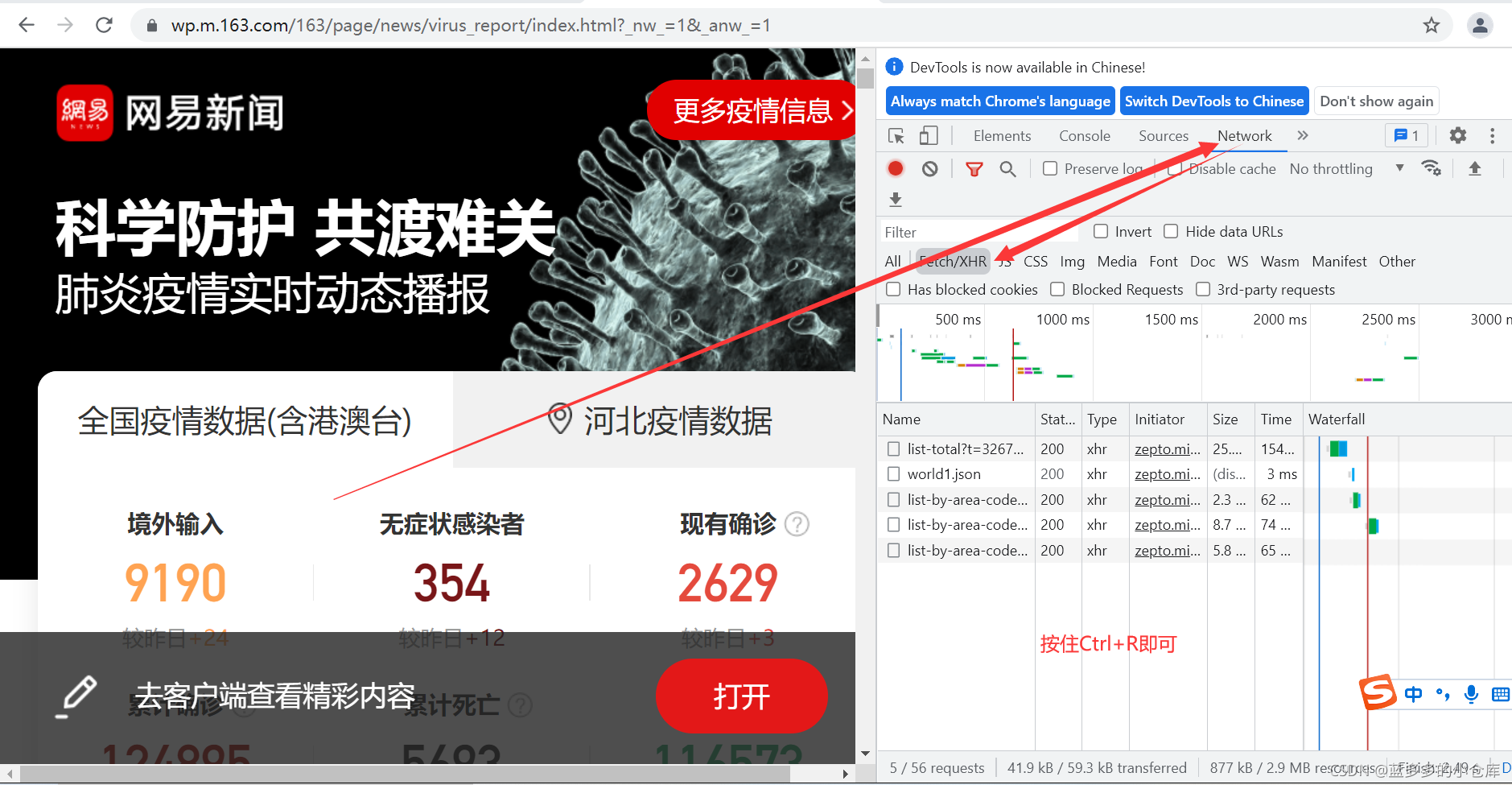Filter requests by Font type
Viewport: 1512px width, 785px height.
tap(1163, 261)
